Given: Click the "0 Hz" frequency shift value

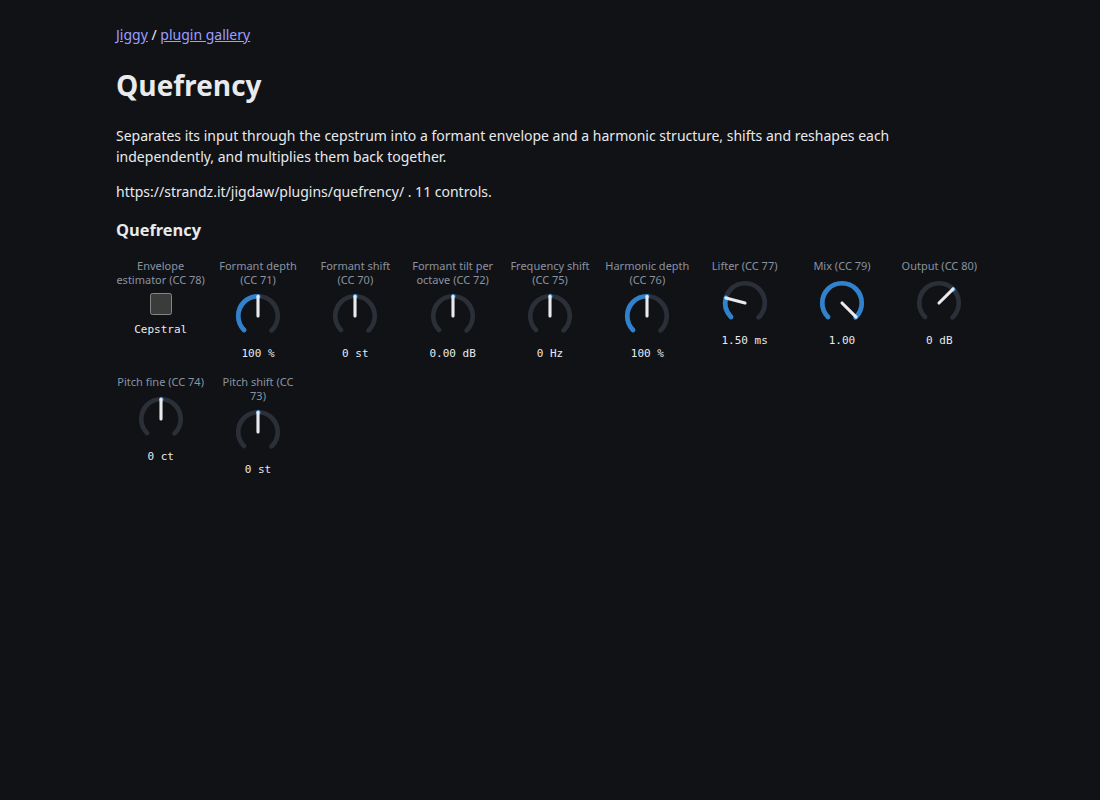Looking at the screenshot, I should click(550, 354).
